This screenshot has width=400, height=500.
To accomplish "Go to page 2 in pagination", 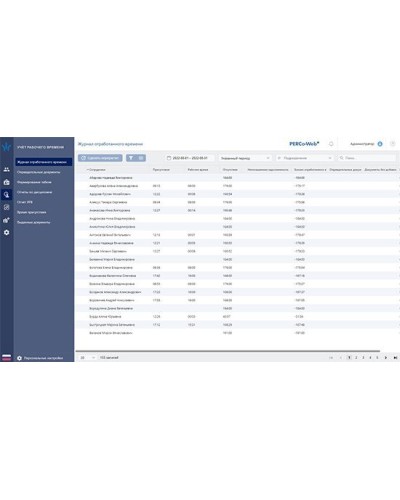I will coord(356,358).
